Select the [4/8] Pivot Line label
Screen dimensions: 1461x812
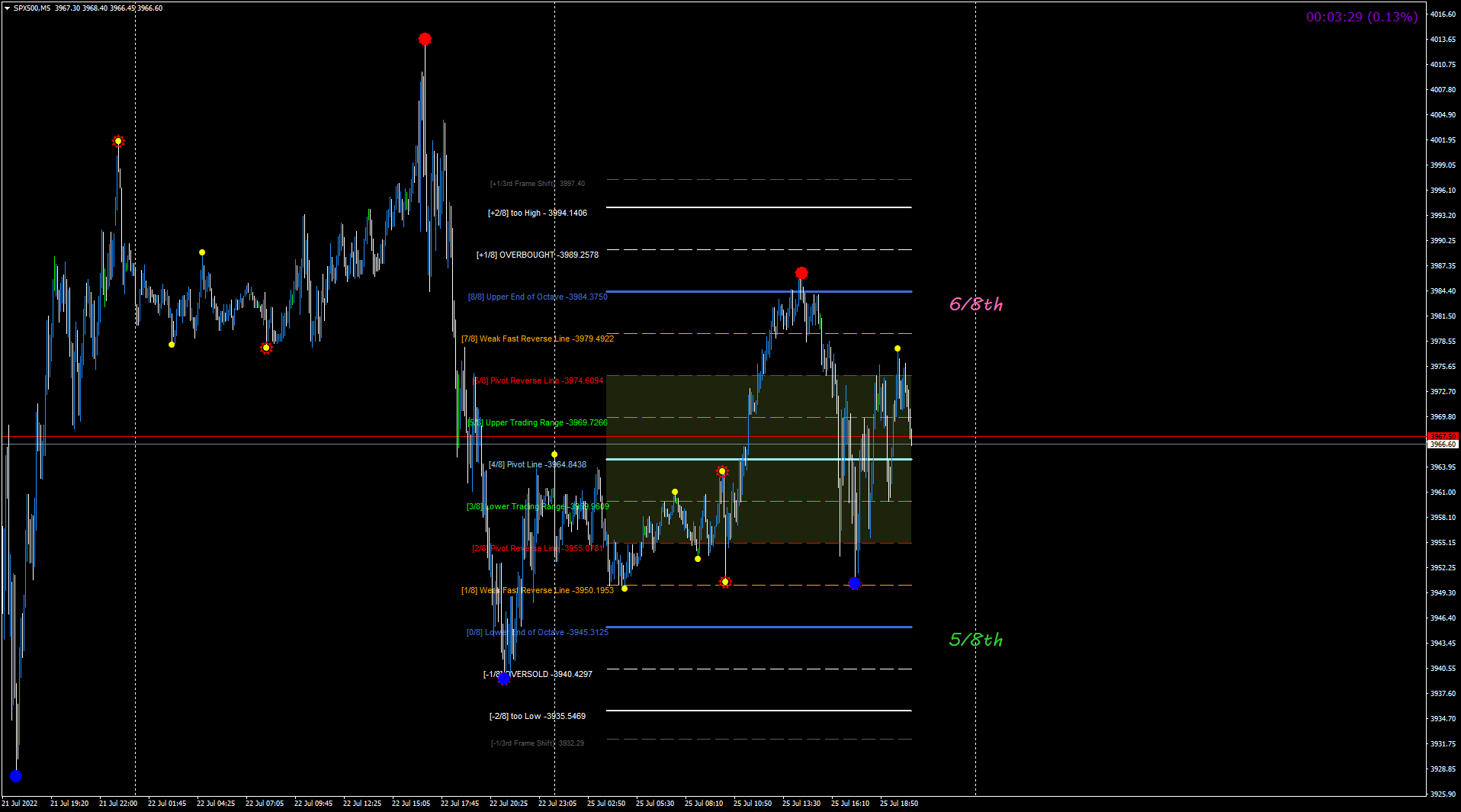point(538,465)
